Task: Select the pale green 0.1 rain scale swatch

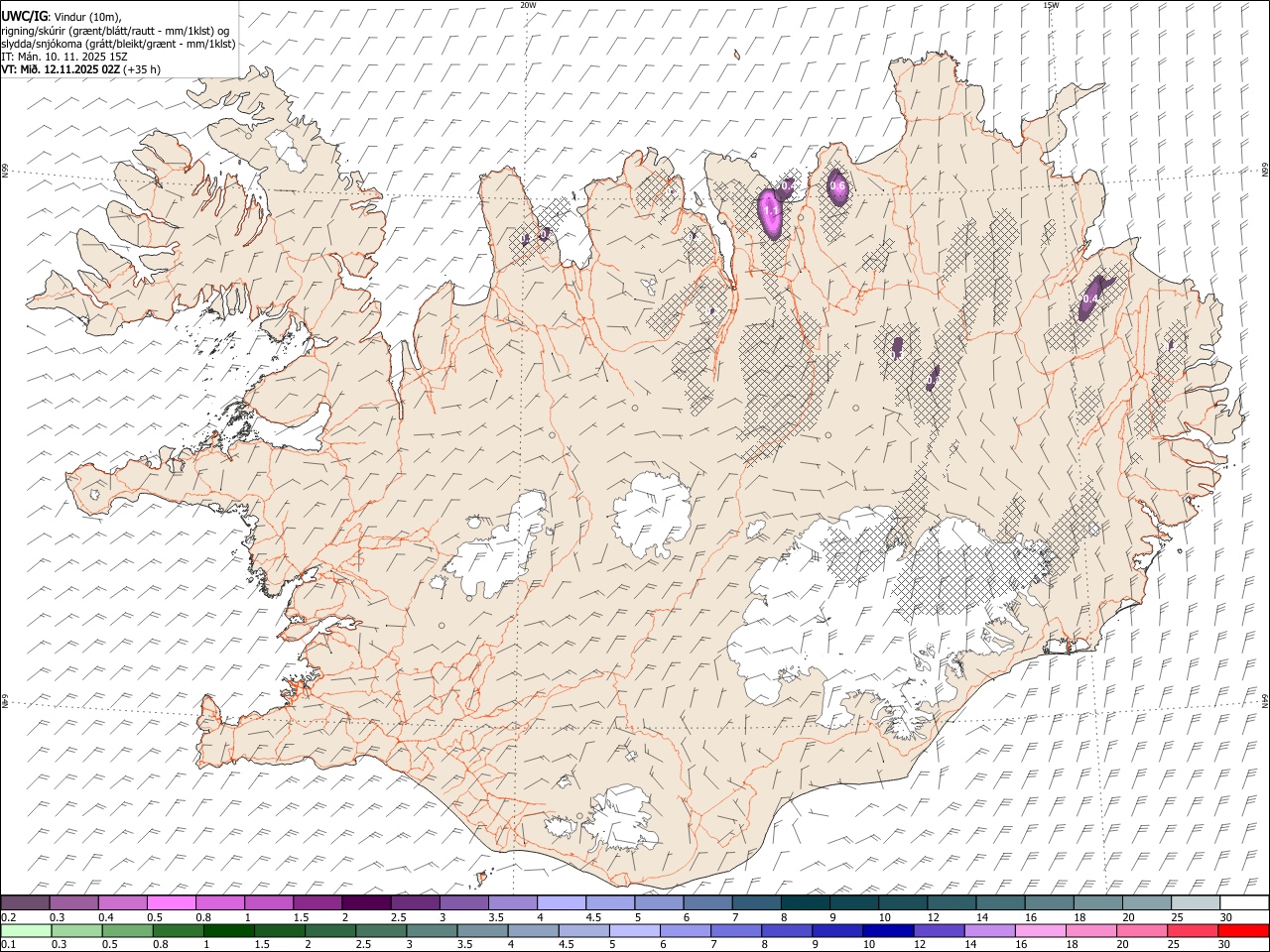Action: [26, 930]
